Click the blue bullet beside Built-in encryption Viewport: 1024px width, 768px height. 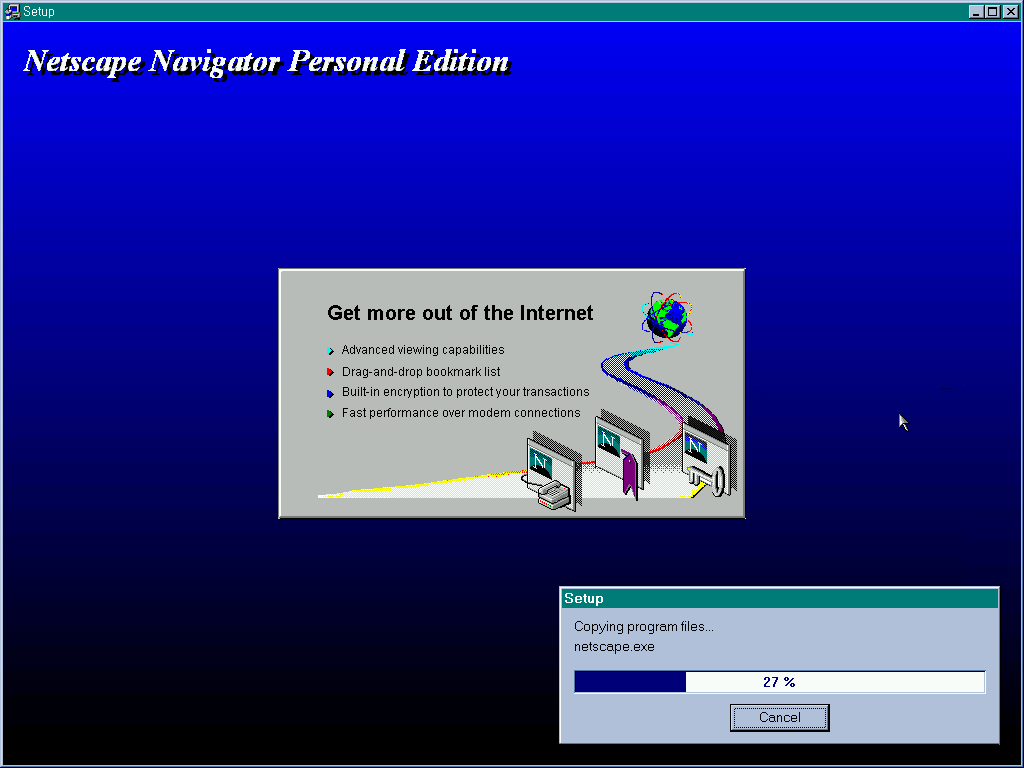tap(330, 393)
